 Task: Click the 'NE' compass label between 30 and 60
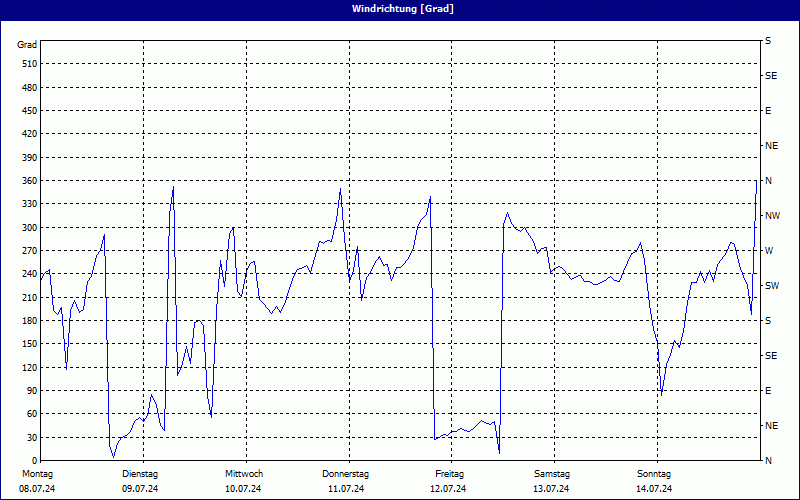click(x=772, y=426)
